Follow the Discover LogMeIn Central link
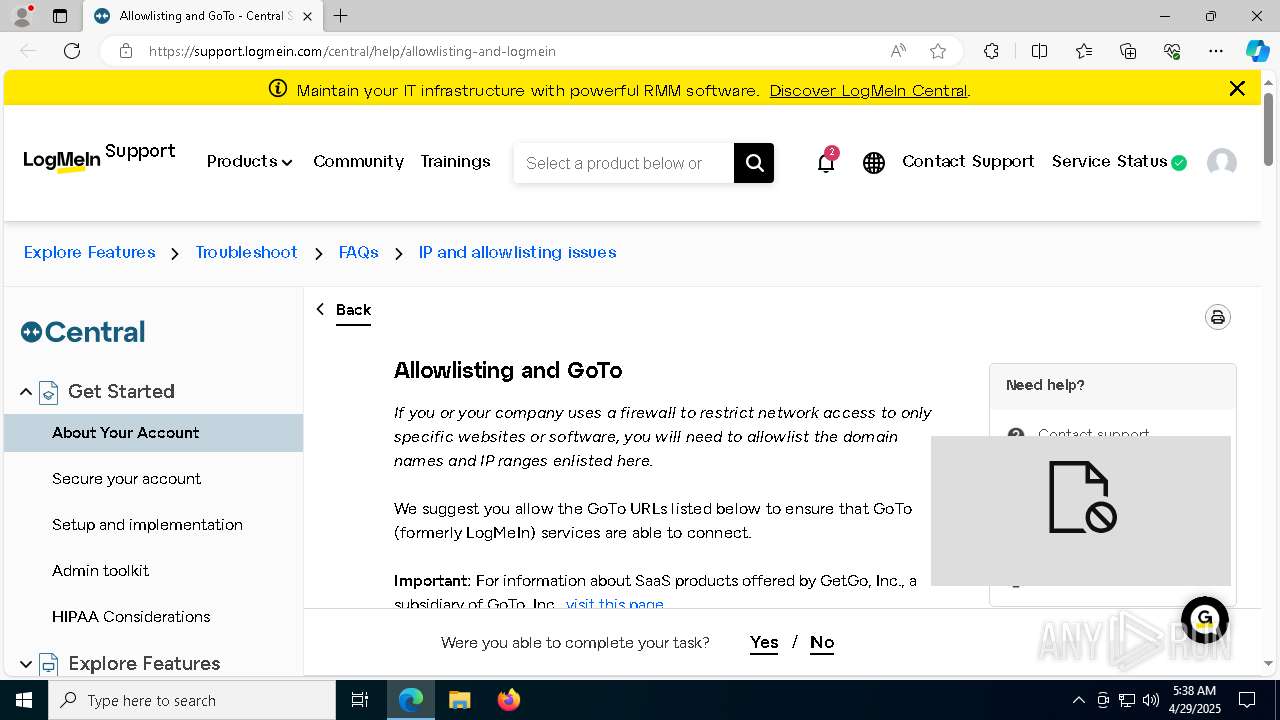Screen dimensions: 1280x720 [x=868, y=90]
